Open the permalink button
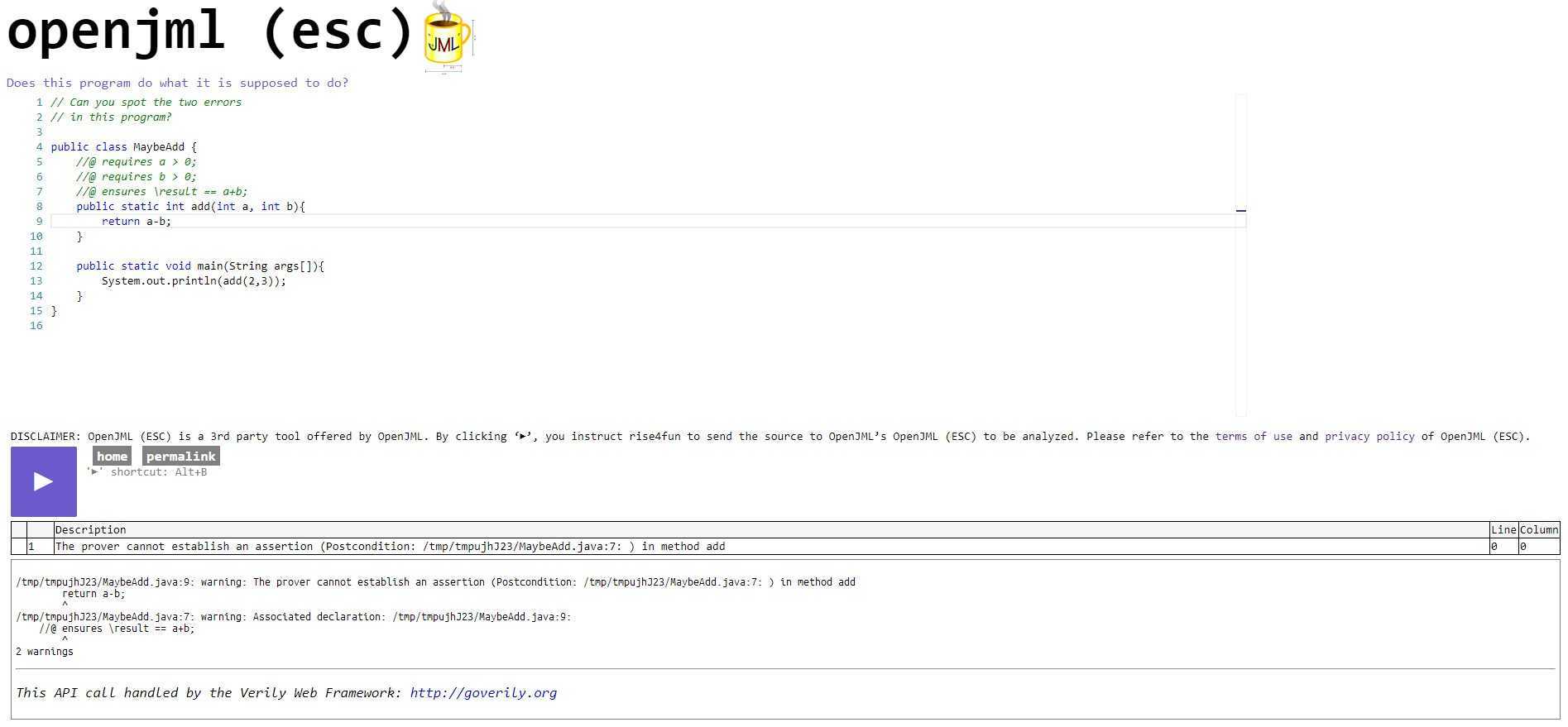 click(180, 457)
